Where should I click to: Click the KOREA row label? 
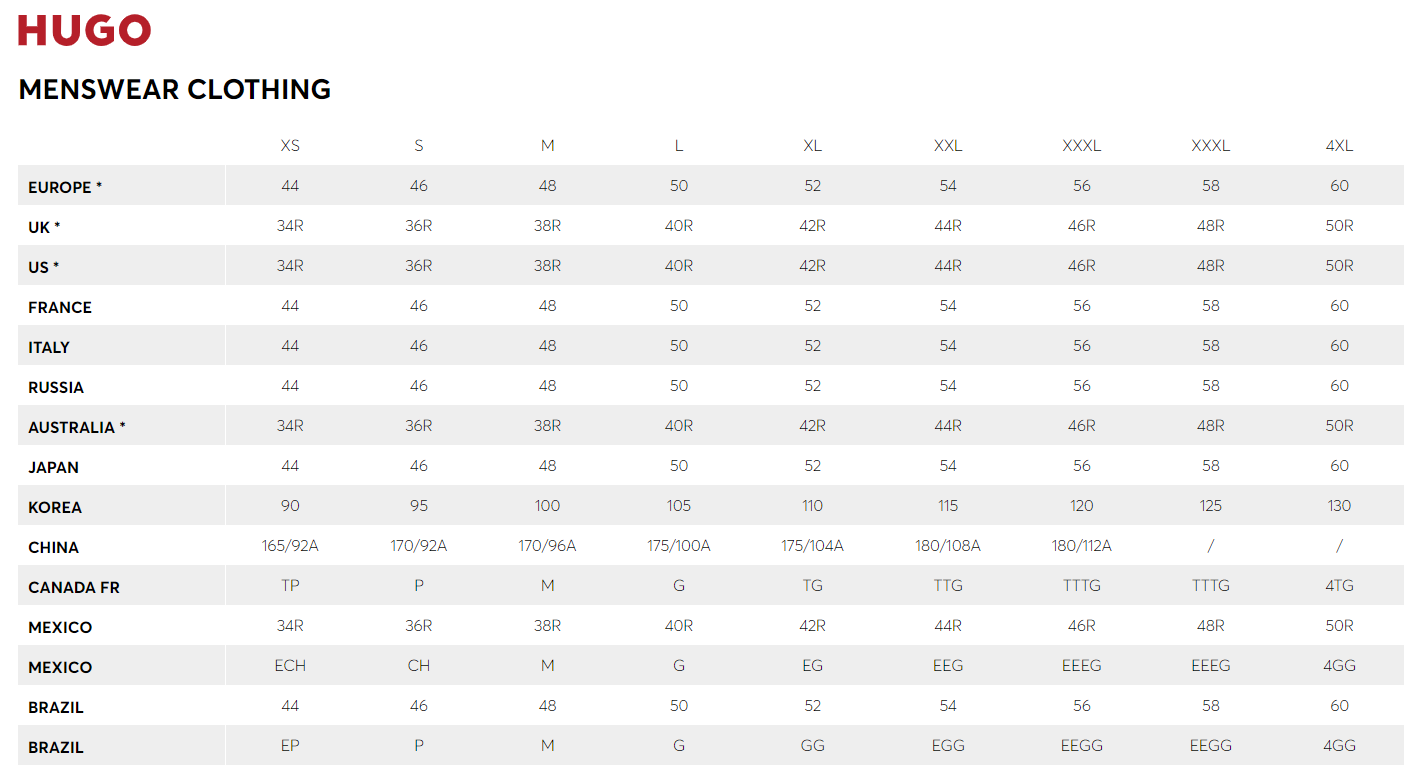click(55, 507)
